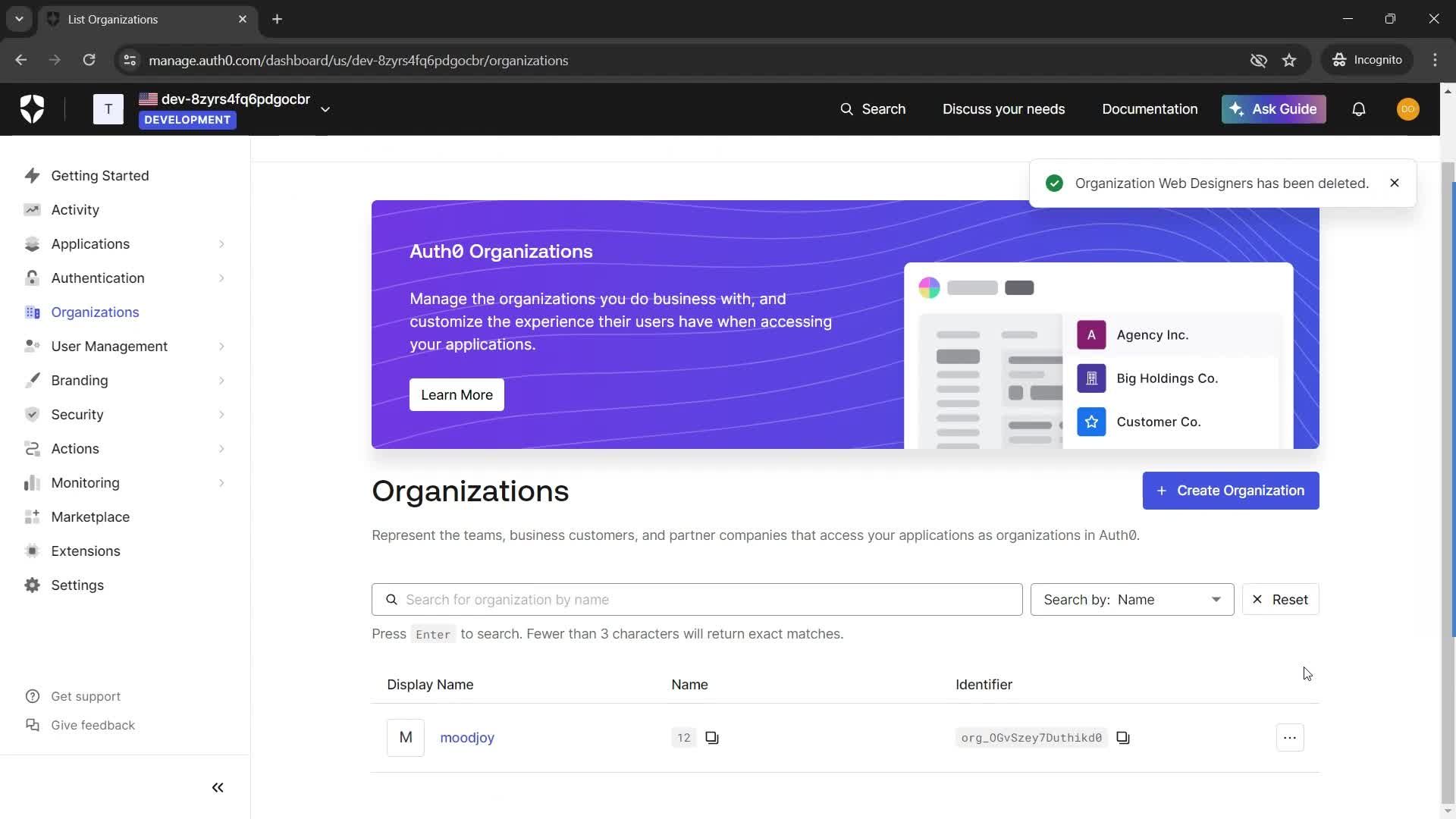Image resolution: width=1456 pixels, height=819 pixels.
Task: Focus the organization search field
Action: click(697, 599)
